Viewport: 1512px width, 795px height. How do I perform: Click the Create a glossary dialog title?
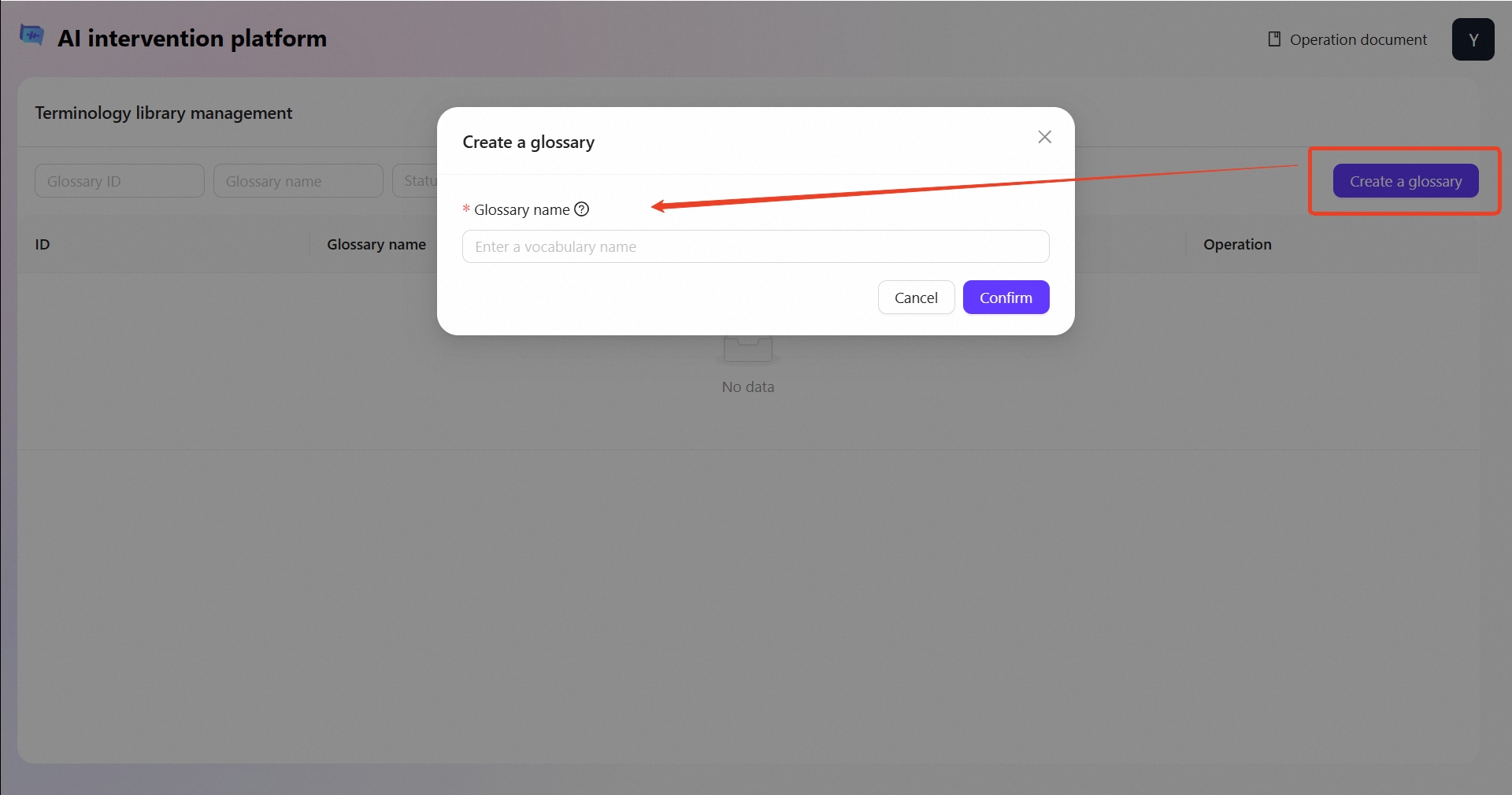tap(528, 142)
